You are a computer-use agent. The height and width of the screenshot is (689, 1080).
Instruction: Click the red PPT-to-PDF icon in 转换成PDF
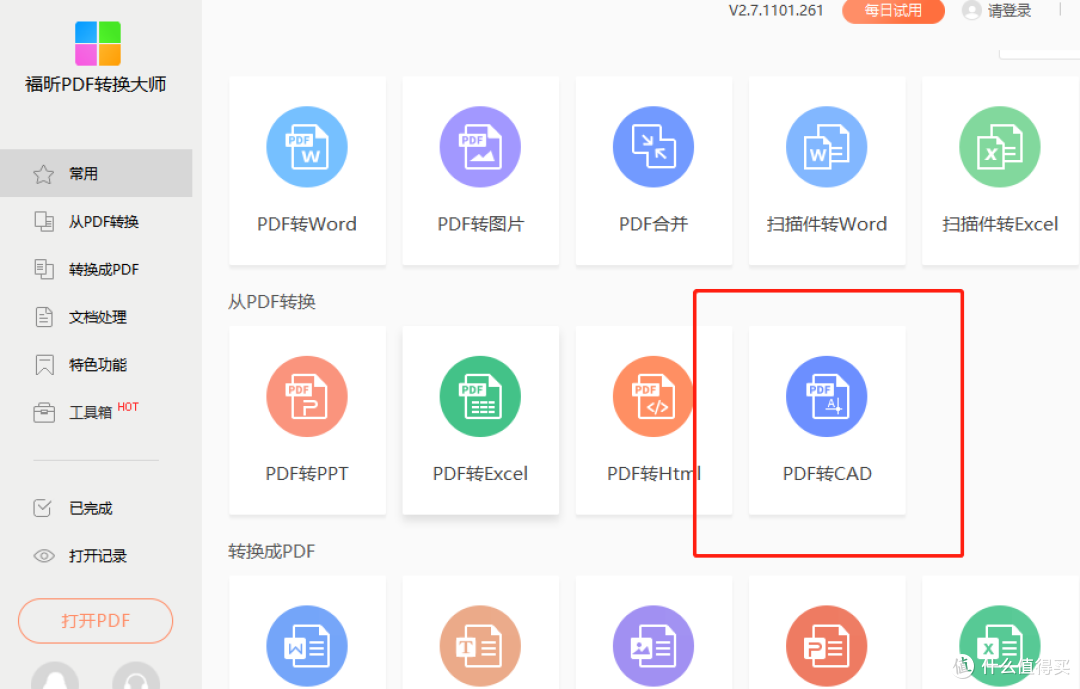(x=827, y=646)
